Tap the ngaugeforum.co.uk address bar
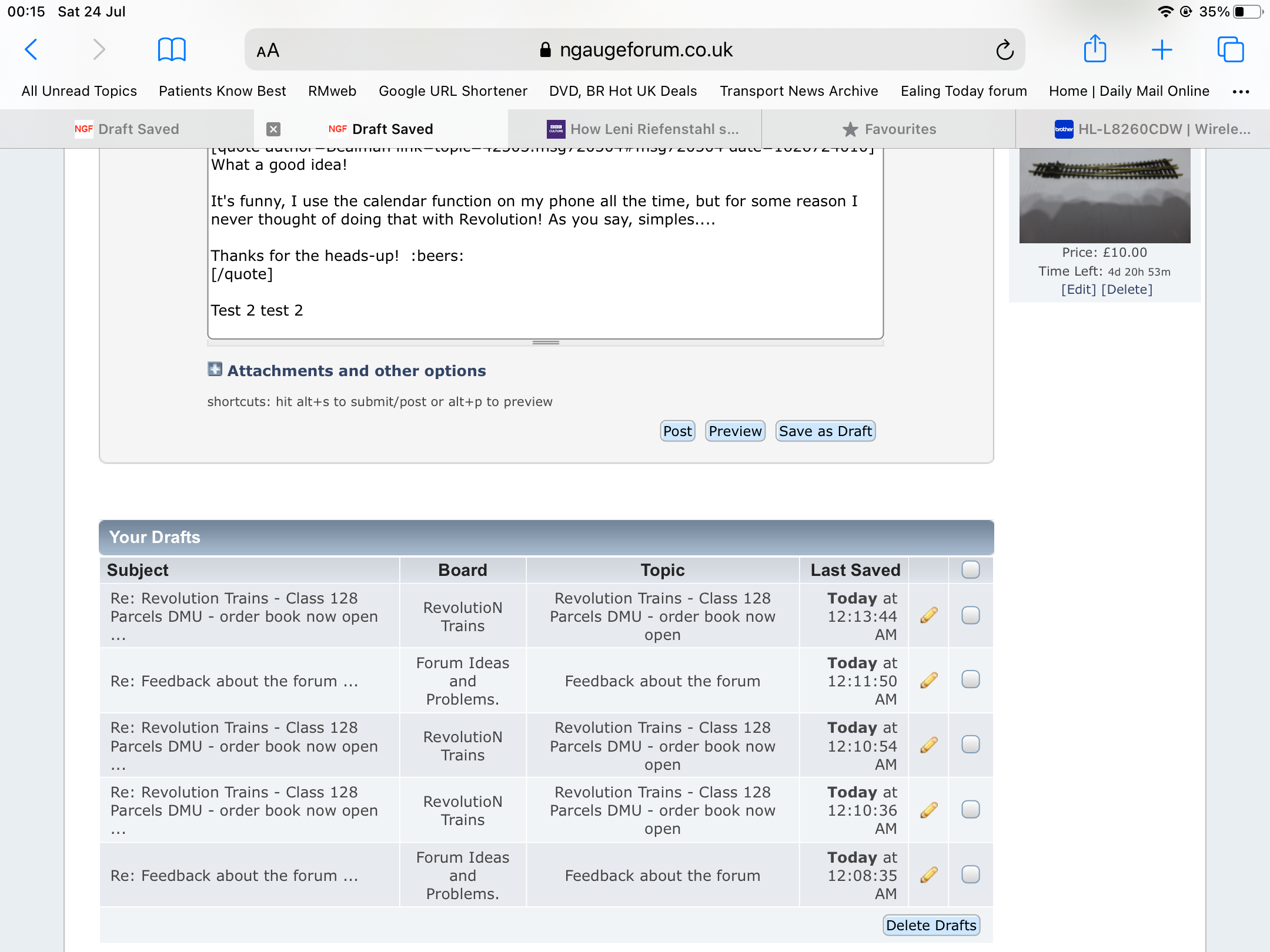Viewport: 1270px width, 952px height. 635,50
